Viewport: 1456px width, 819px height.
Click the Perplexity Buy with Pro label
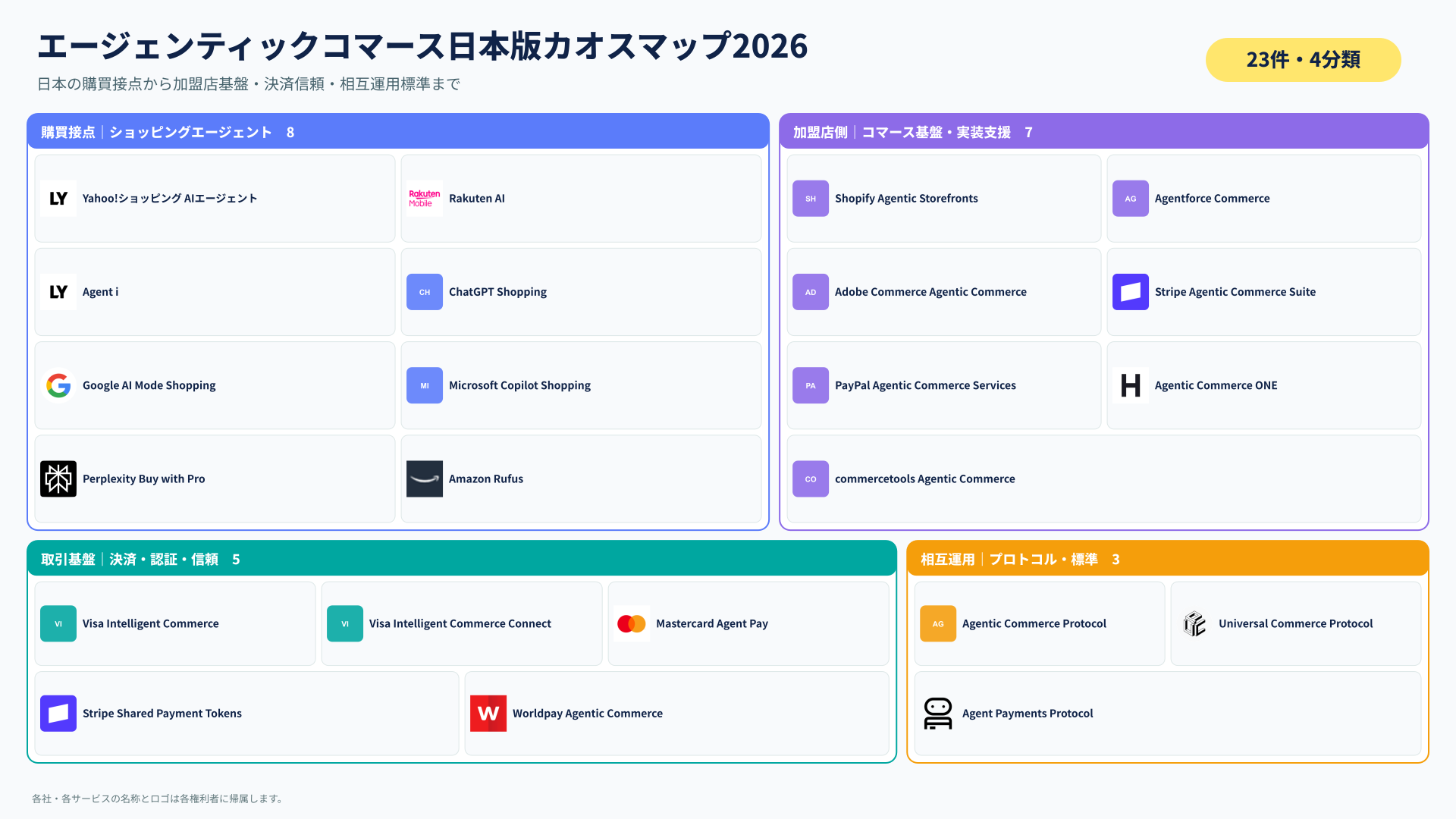point(143,479)
